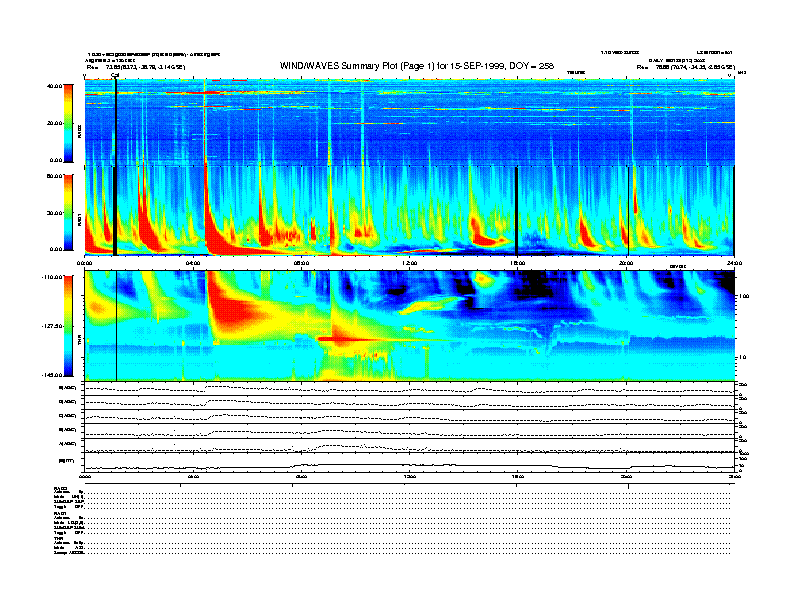This screenshot has height=612, width=792.
Task: Click the -127.50 tick on TNR color scale
Action: click(x=52, y=326)
